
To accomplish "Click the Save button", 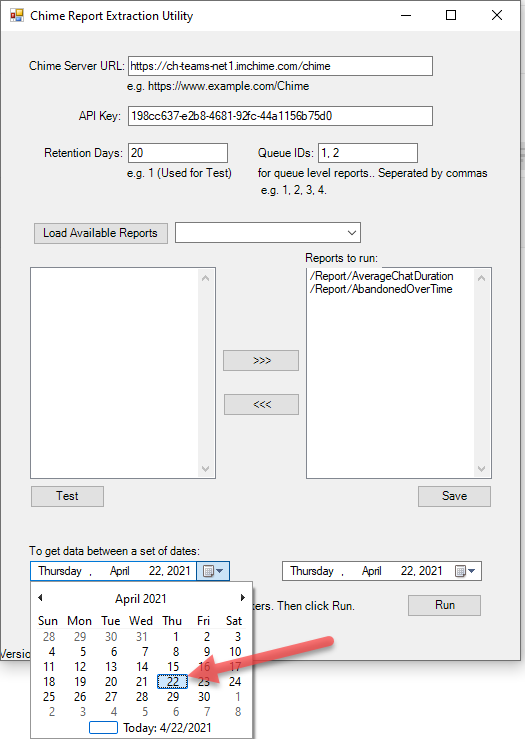I will 454,496.
